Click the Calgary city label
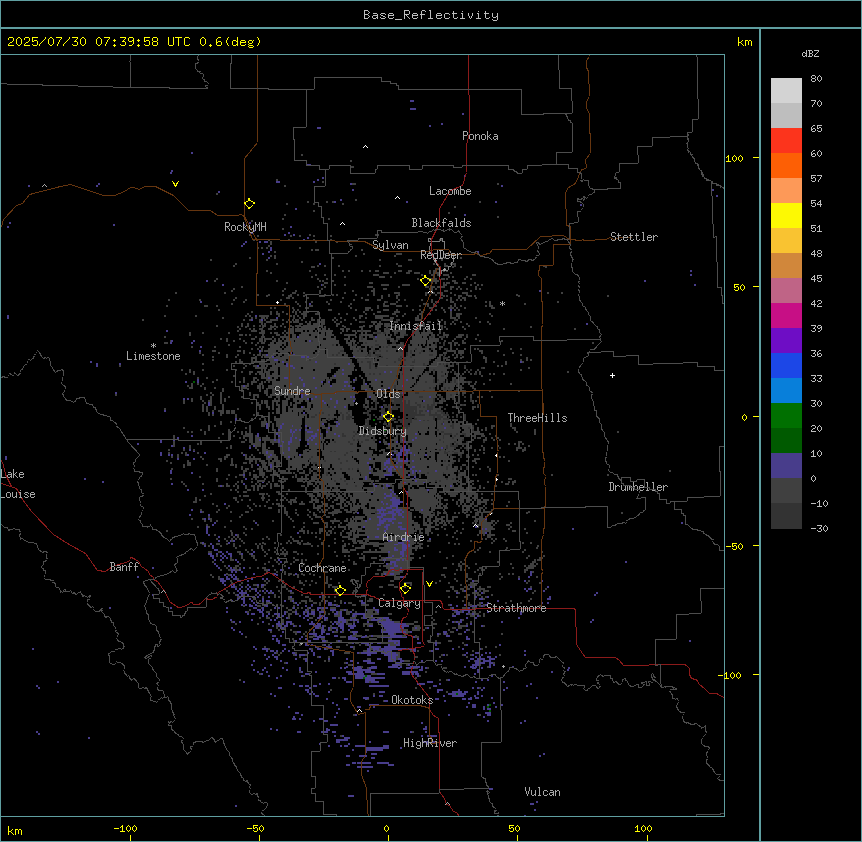This screenshot has height=842, width=862. click(x=399, y=603)
